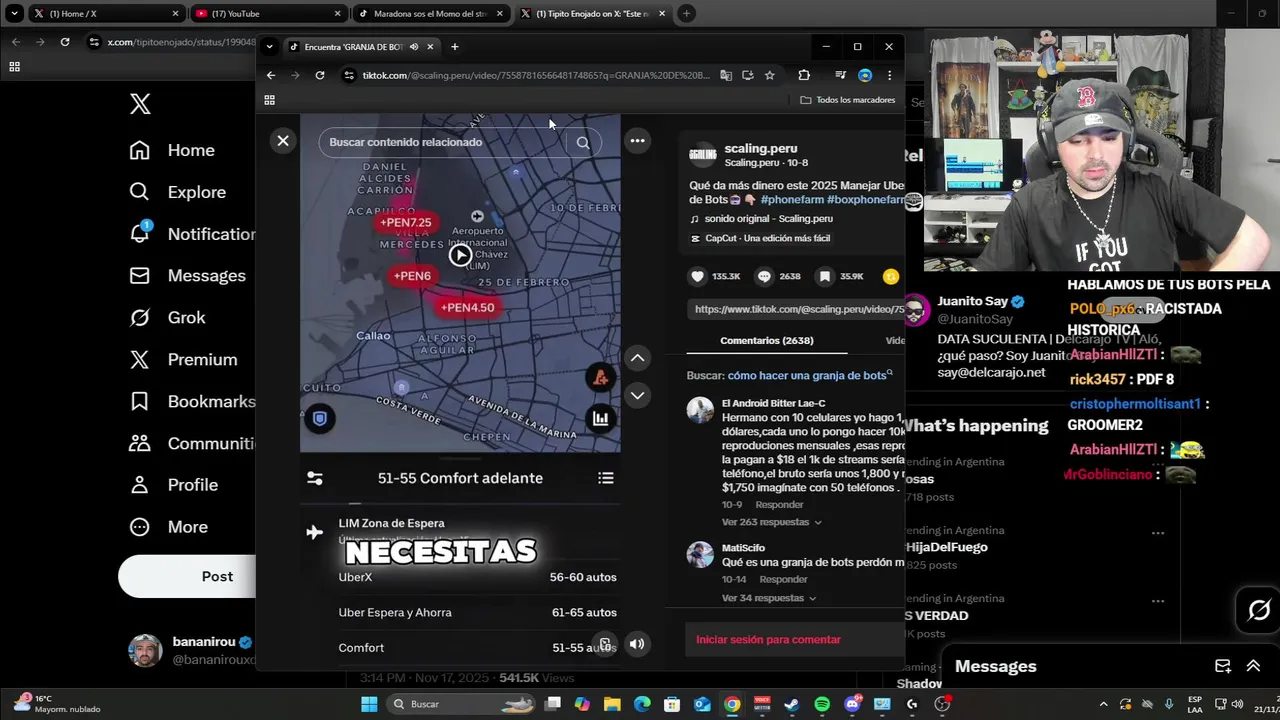Open the floating Grok button on X

click(1259, 610)
